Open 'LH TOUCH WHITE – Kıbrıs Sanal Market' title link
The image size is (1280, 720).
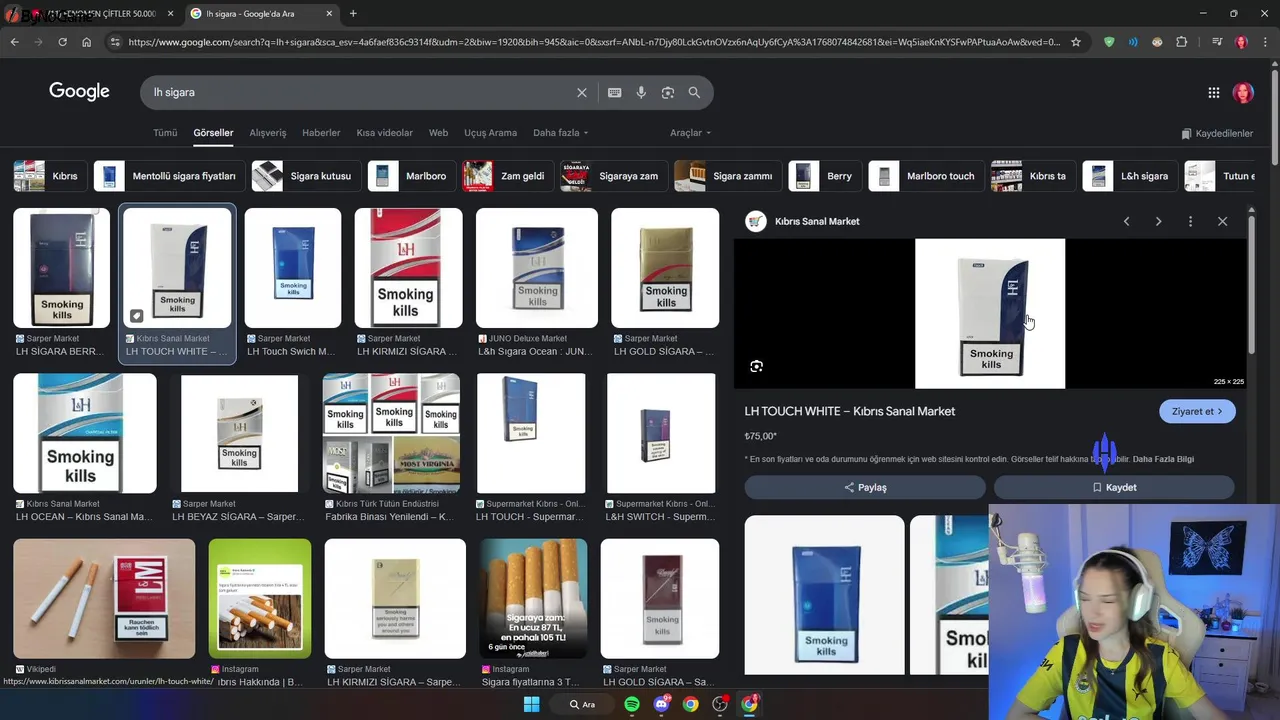[x=849, y=411]
